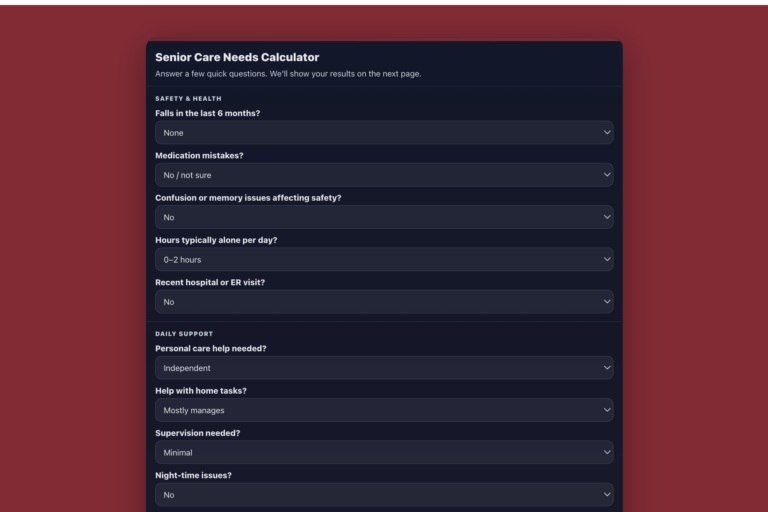This screenshot has height=512, width=768.
Task: Click the chevron arrow beside Mostly manages
Action: pyautogui.click(x=607, y=410)
